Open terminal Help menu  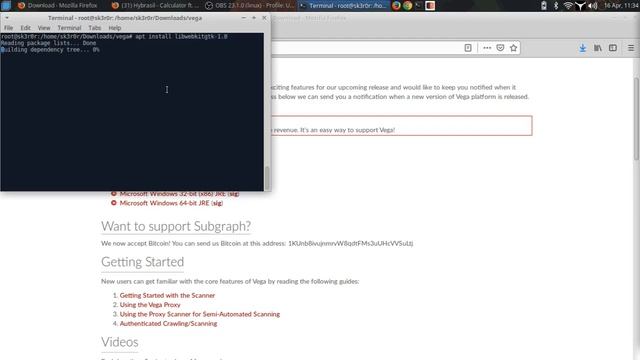click(115, 28)
